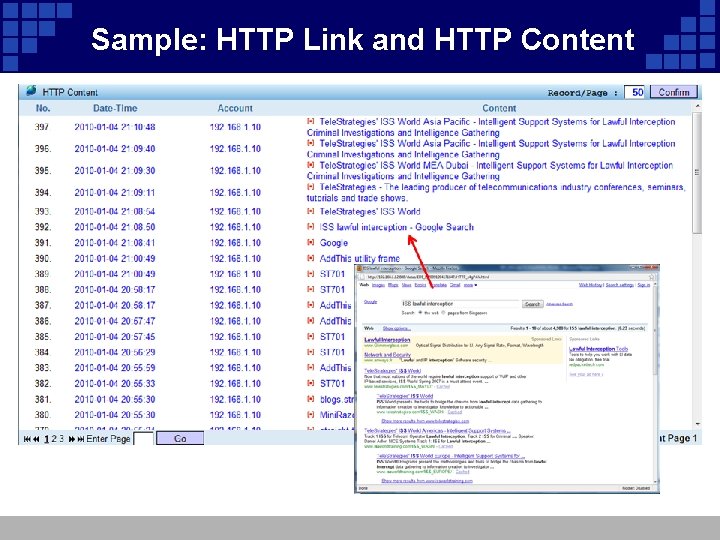Click the Date-Time column header
This screenshot has width=720, height=540.
coord(115,108)
